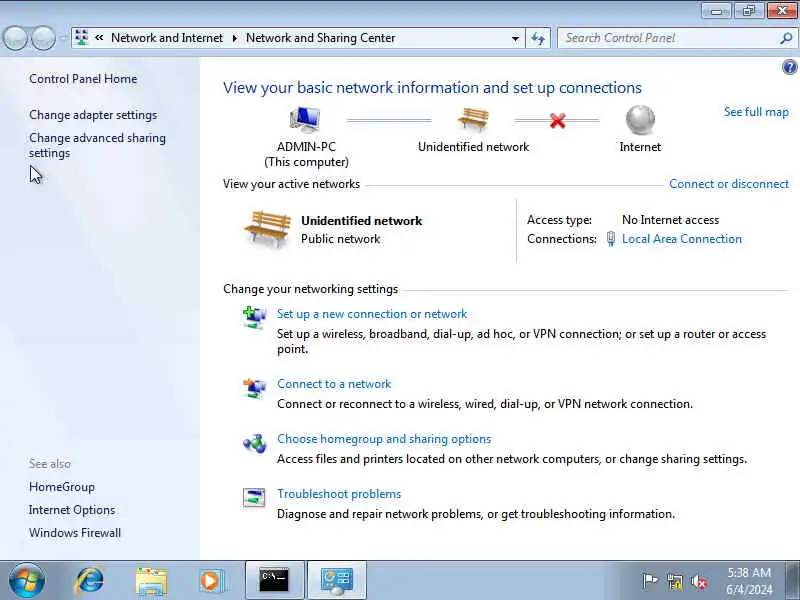Open Windows Explorer folder on taskbar
This screenshot has width=800, height=600.
151,581
